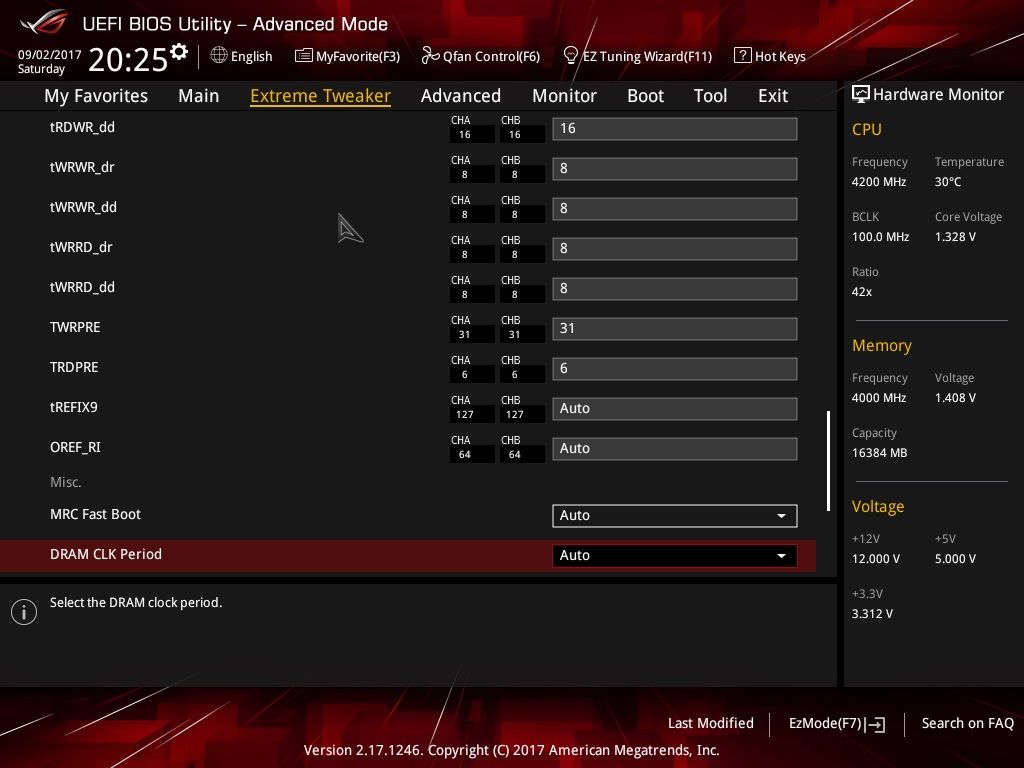The image size is (1024, 768).
Task: Click the ROG logo icon
Action: click(x=44, y=22)
